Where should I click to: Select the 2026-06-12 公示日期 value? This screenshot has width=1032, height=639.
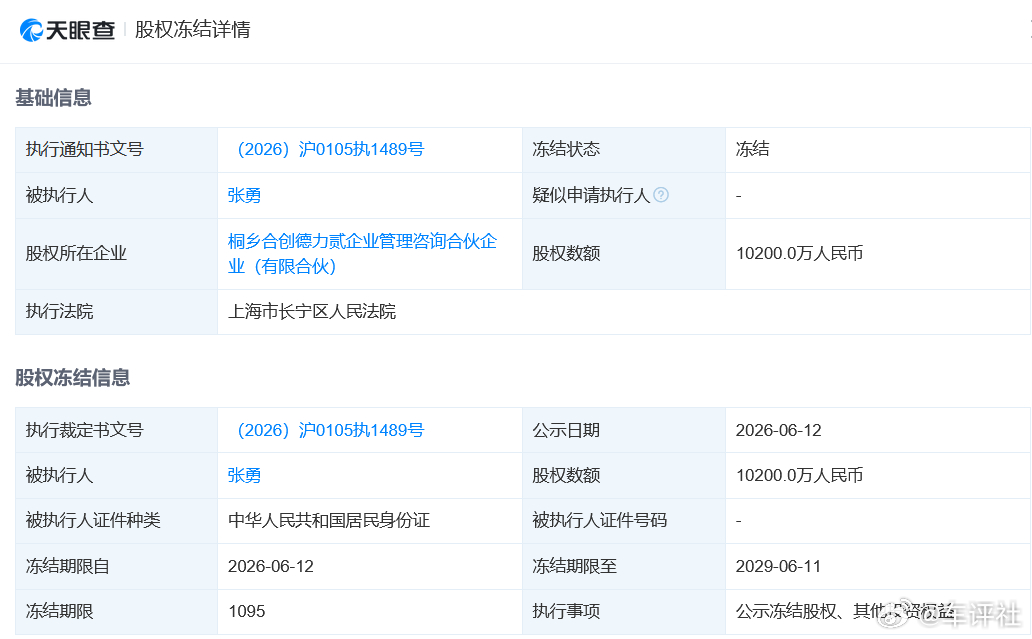click(779, 430)
